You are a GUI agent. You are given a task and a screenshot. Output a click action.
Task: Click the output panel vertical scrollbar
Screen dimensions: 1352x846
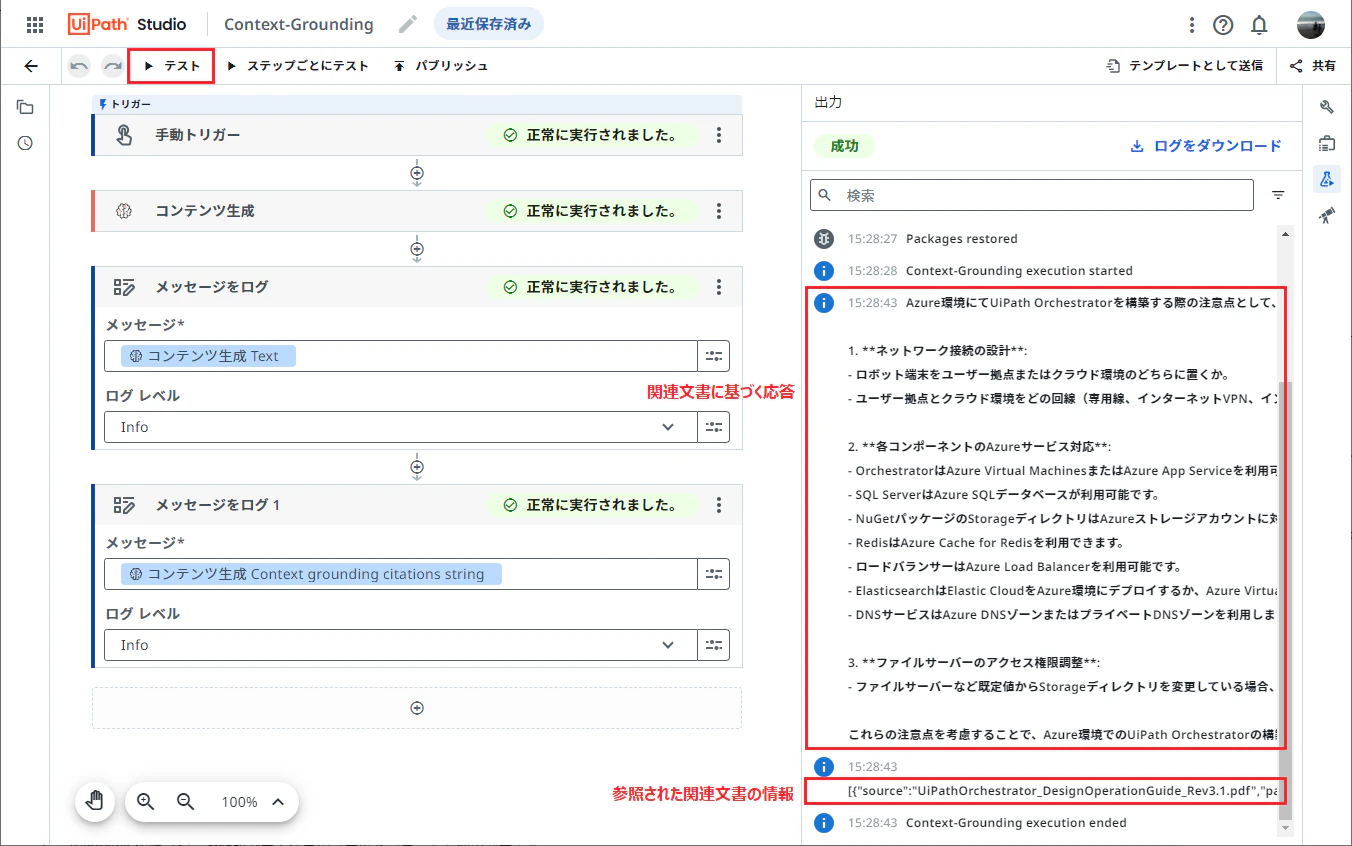pos(1285,600)
